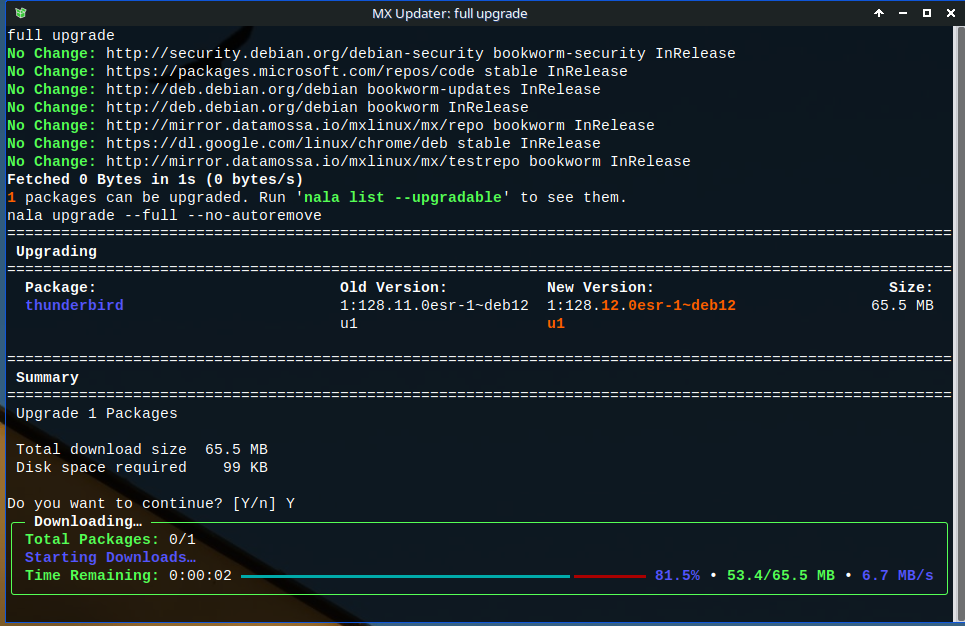
Task: Click the new version 1:128.12.0esr-1~deb12 text
Action: pos(641,305)
